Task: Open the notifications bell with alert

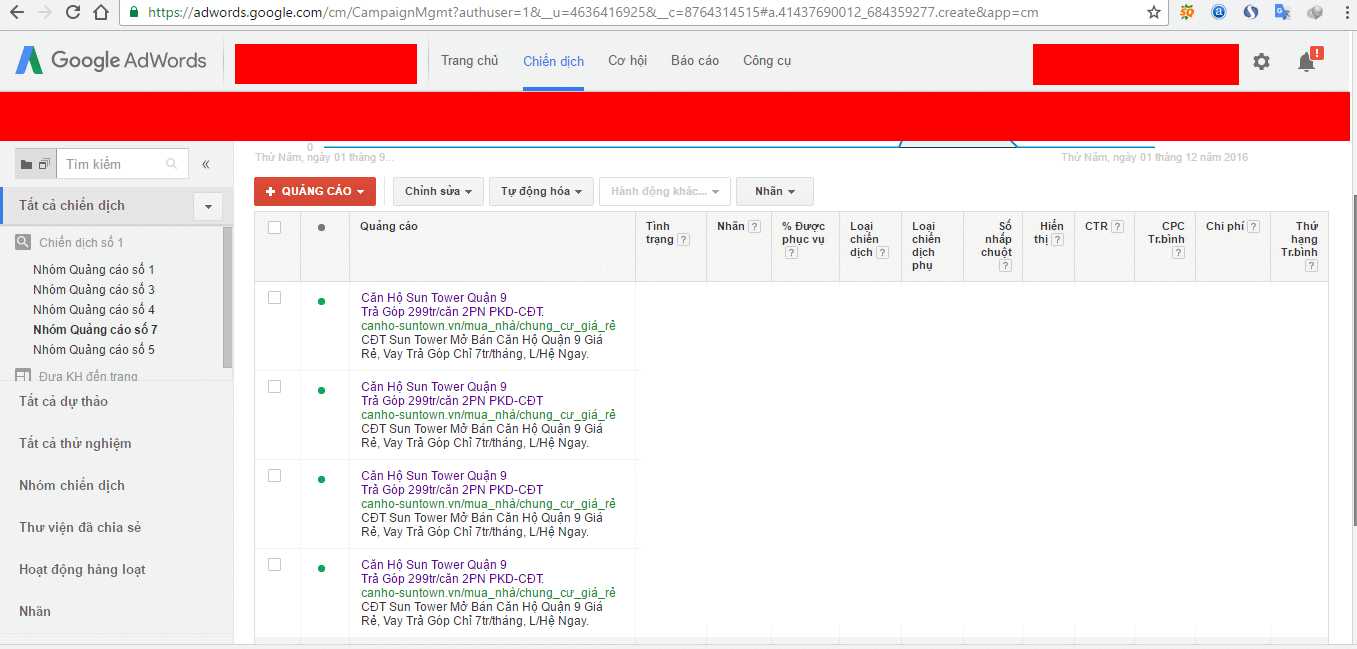Action: (1307, 61)
